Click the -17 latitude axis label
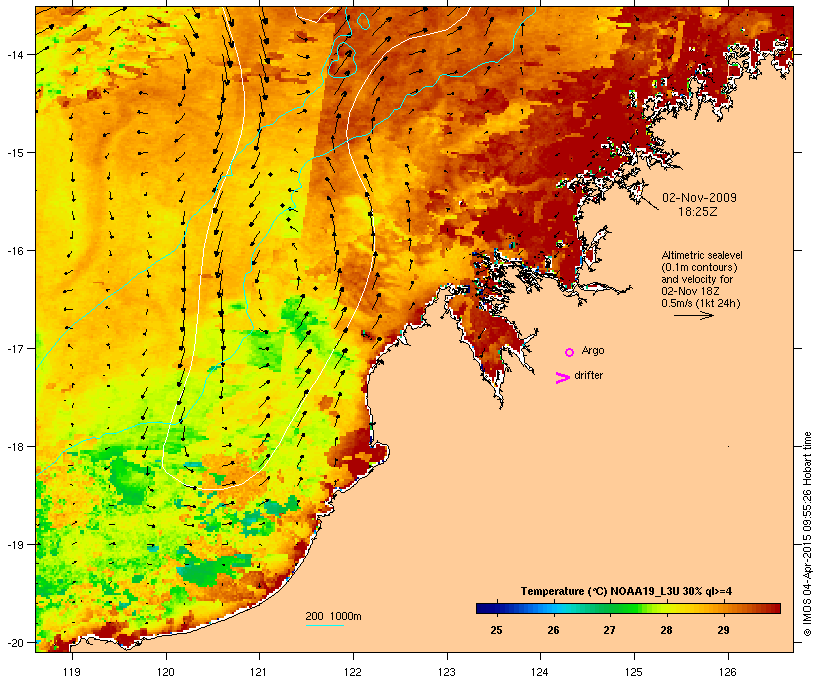The image size is (820, 680). pyautogui.click(x=14, y=348)
